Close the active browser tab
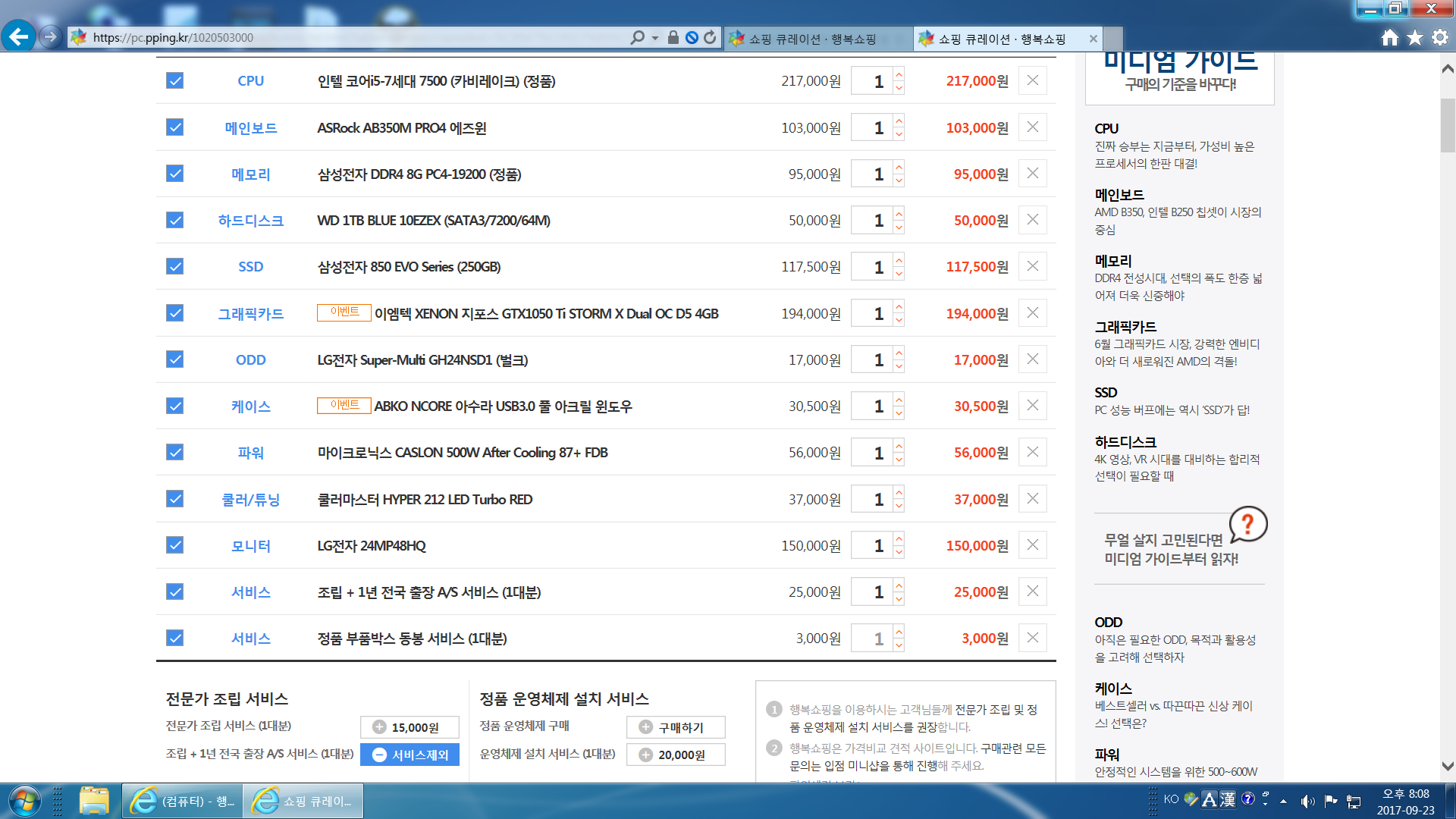 click(1093, 39)
